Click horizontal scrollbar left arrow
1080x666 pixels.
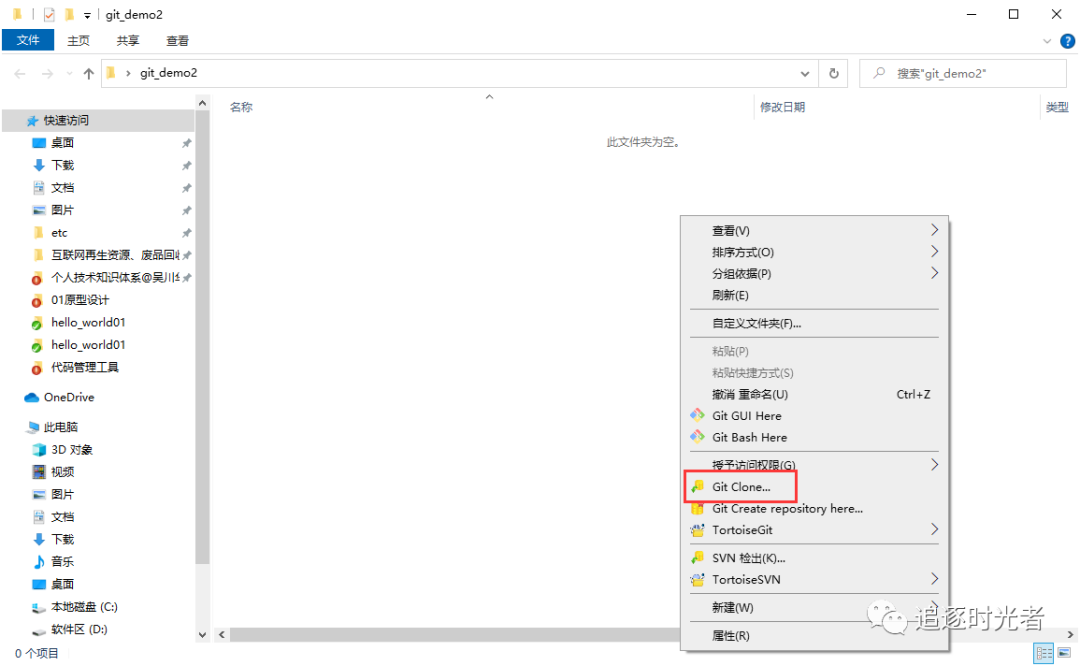click(222, 634)
